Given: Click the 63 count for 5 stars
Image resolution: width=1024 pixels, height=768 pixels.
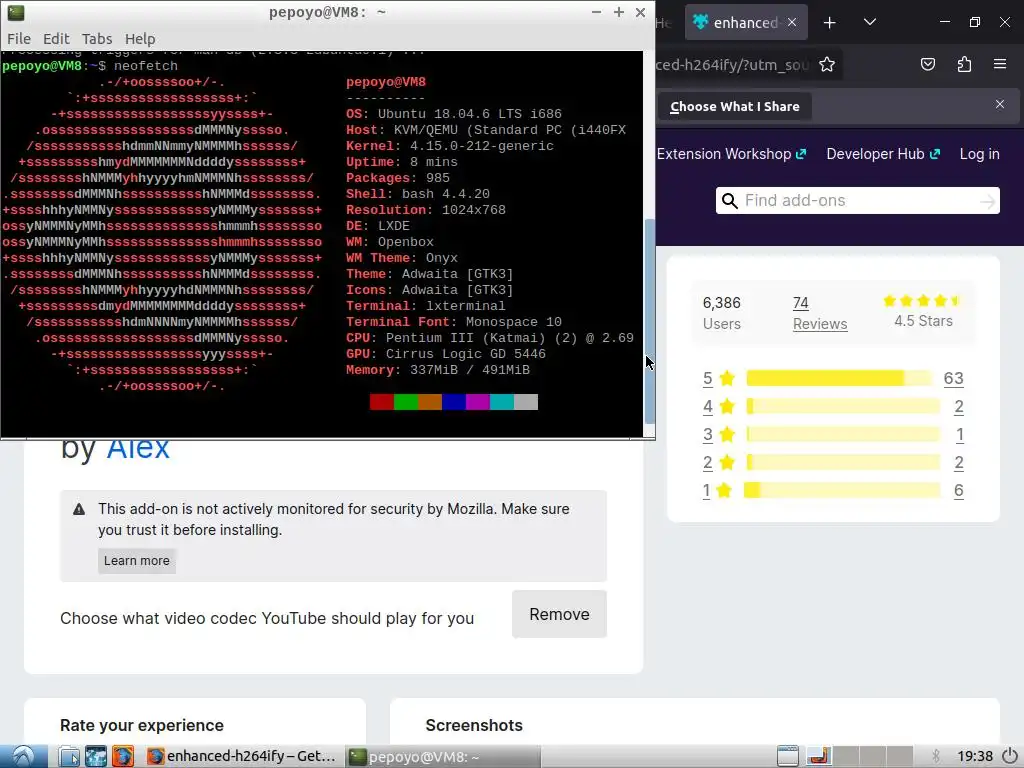Looking at the screenshot, I should 953,378.
